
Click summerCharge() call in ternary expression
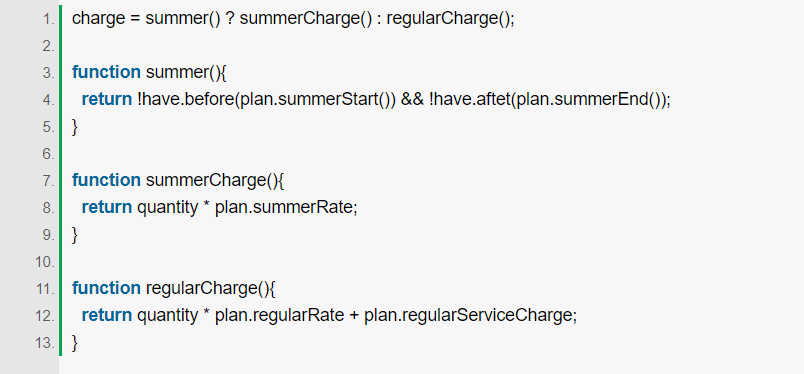pyautogui.click(x=305, y=19)
